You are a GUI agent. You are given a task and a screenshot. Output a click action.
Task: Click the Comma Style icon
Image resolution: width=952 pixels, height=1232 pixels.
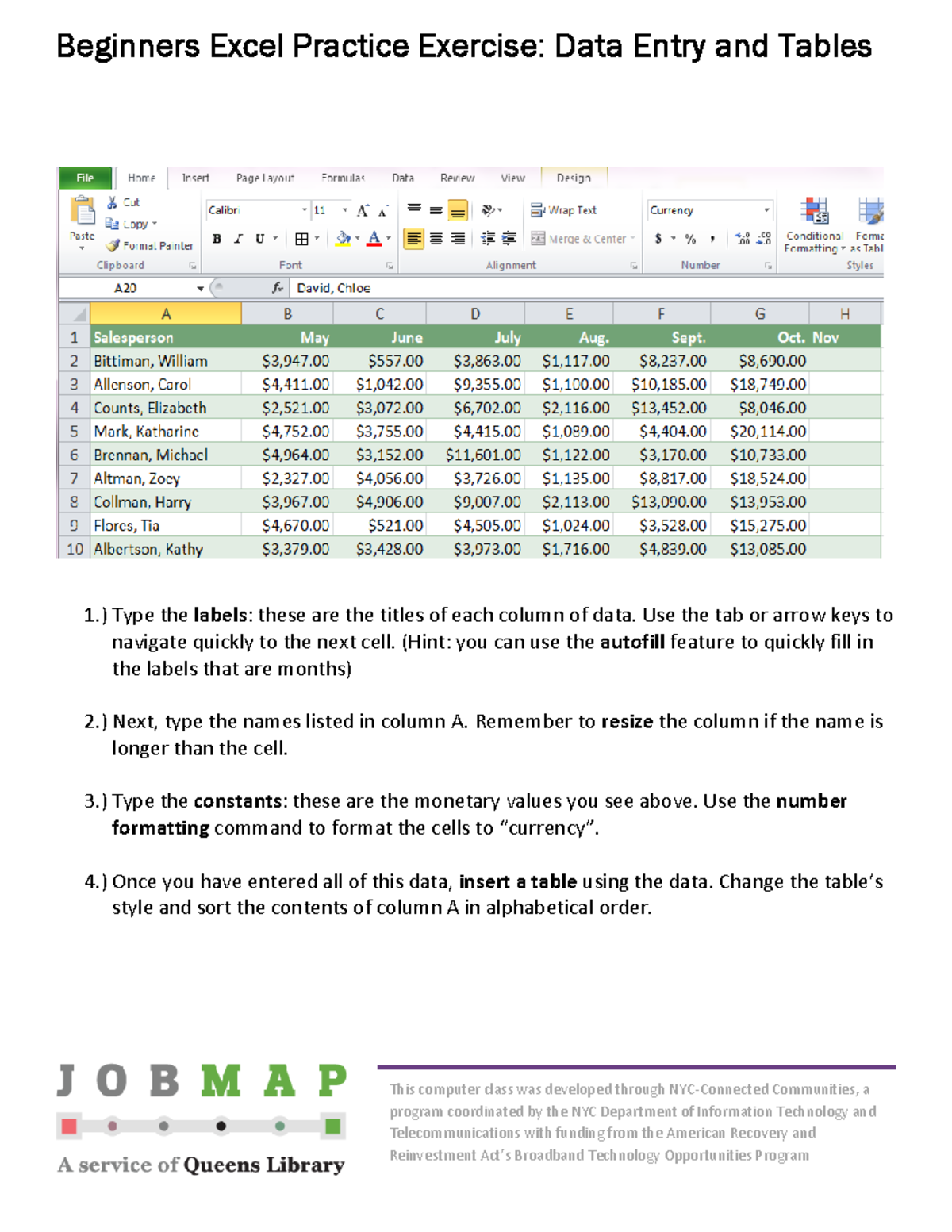pyautogui.click(x=713, y=239)
